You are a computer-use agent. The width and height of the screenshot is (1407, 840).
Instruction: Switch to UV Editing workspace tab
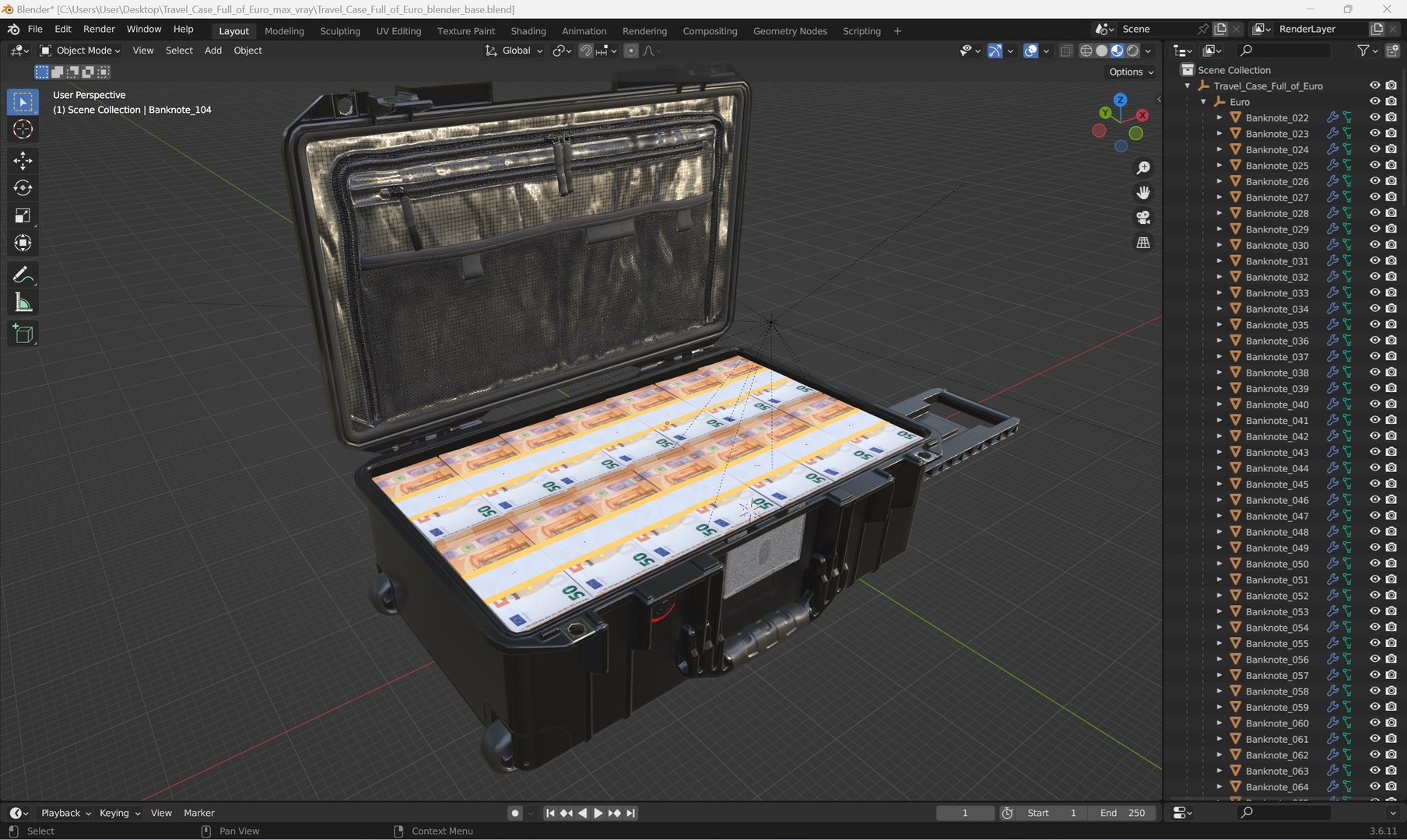click(x=398, y=31)
